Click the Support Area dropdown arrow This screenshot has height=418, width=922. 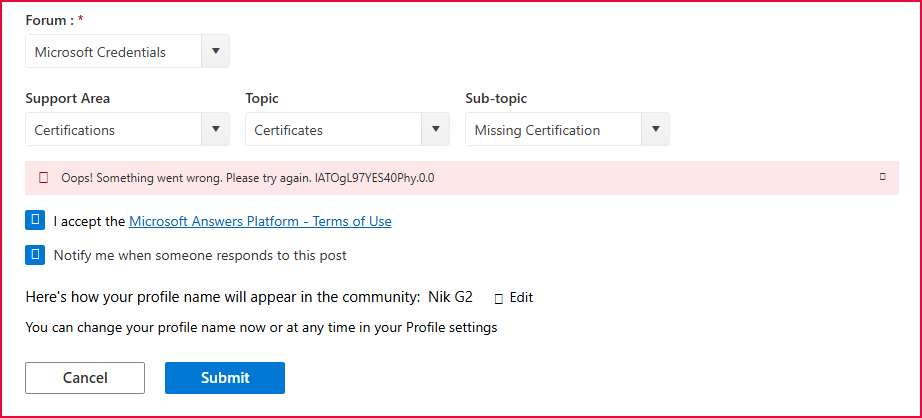coord(215,129)
